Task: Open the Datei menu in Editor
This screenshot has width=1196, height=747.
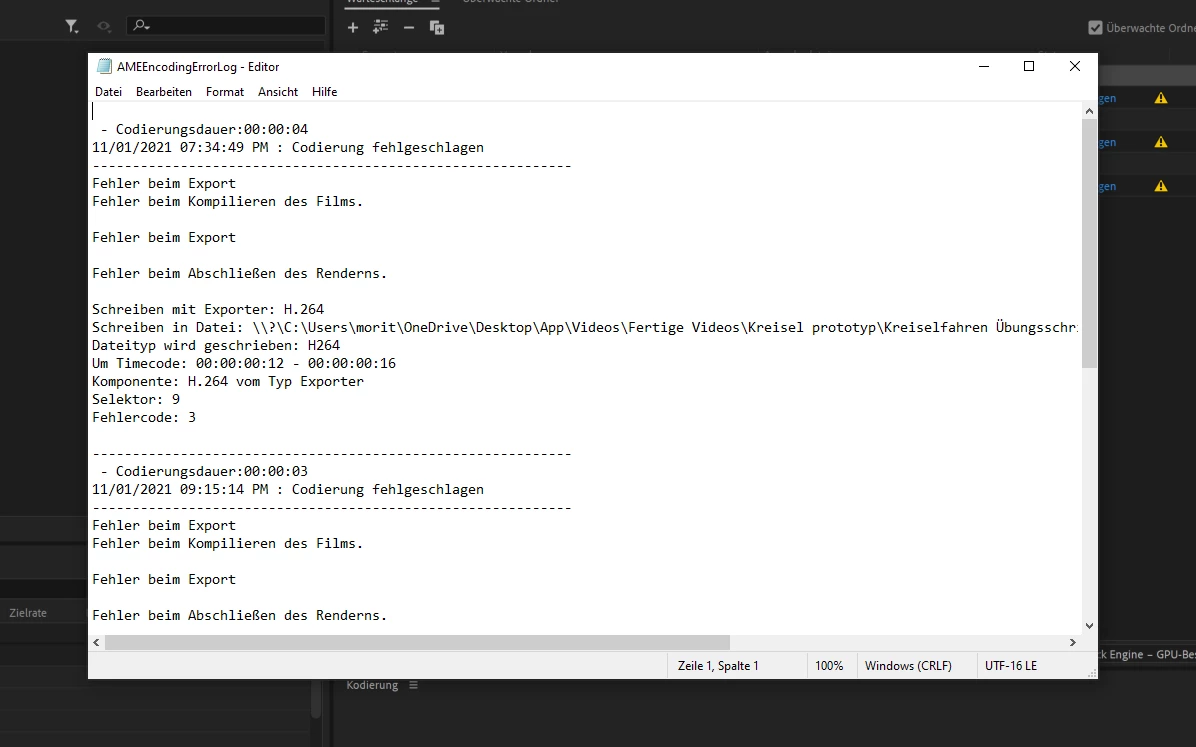Action: tap(108, 92)
